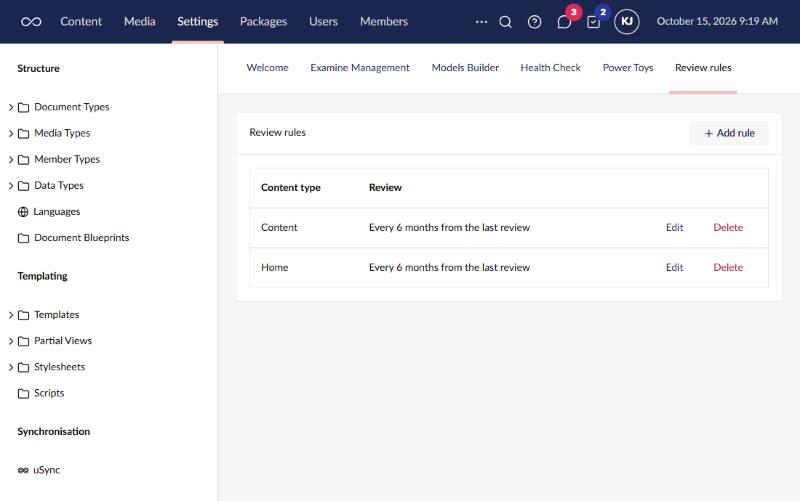Expand the Partial Views tree node

coord(11,341)
